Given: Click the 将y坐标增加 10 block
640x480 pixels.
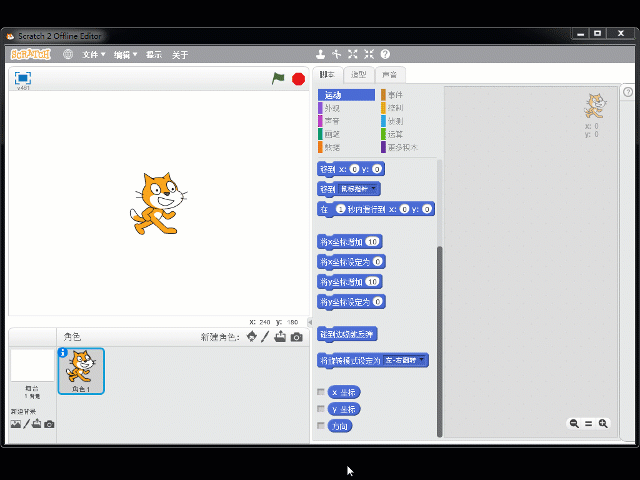Looking at the screenshot, I should 349,282.
